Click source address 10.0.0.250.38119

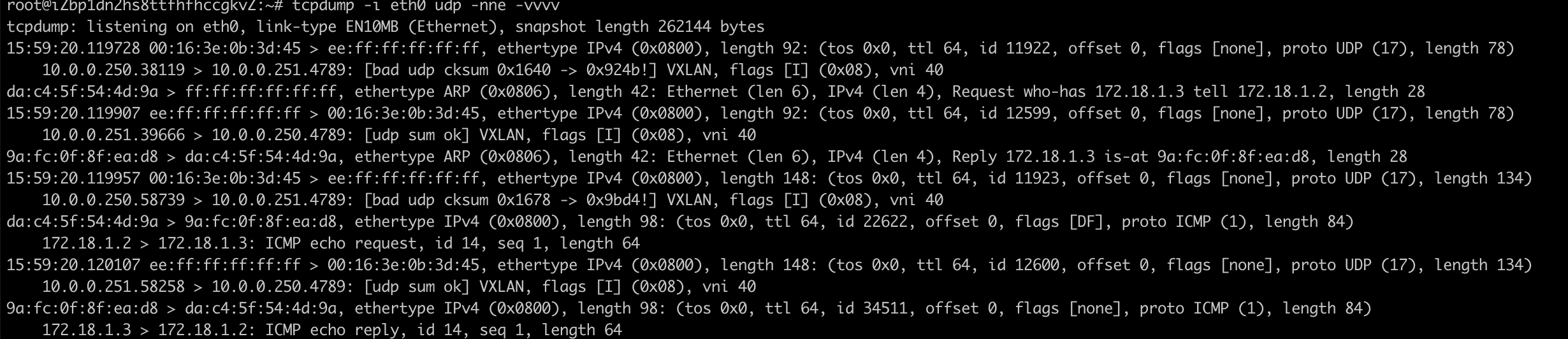pyautogui.click(x=113, y=70)
